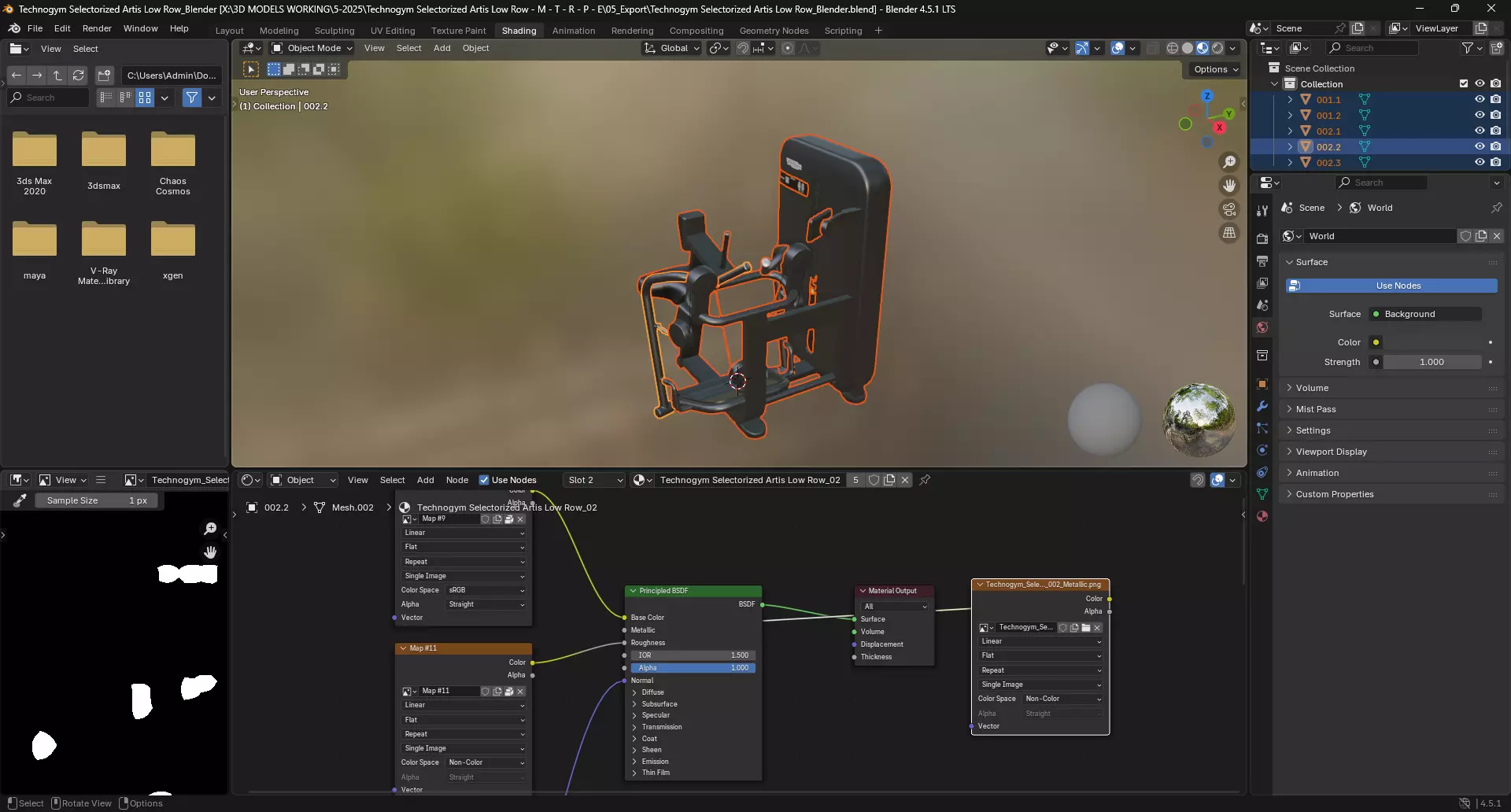Switch to UV Editing workspace tab
This screenshot has height=812, width=1511.
pyautogui.click(x=393, y=31)
